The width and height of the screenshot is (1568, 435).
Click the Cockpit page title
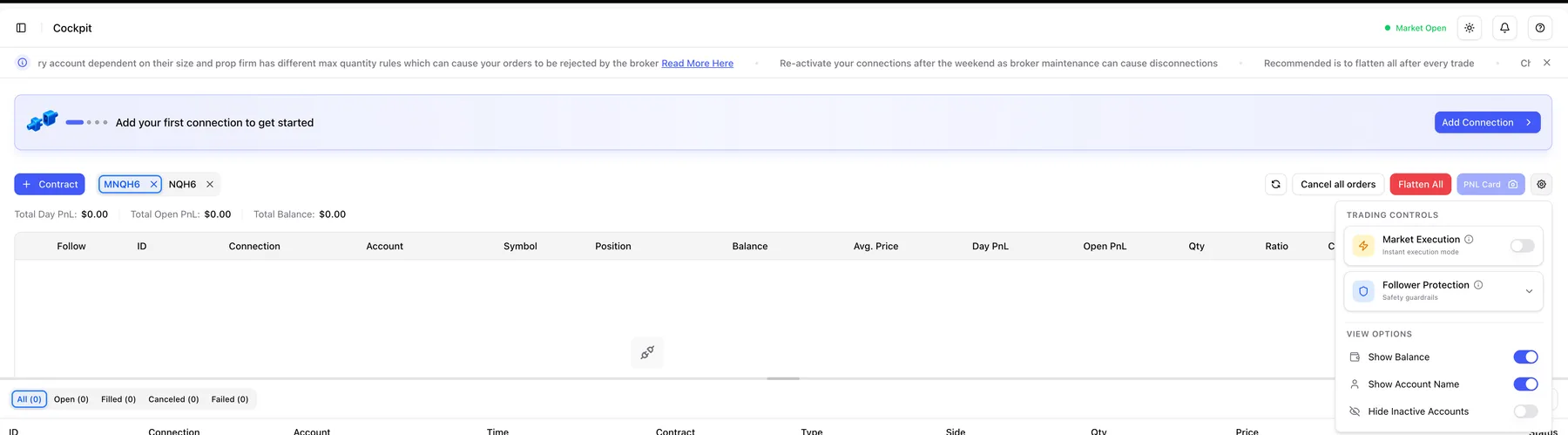tap(72, 28)
